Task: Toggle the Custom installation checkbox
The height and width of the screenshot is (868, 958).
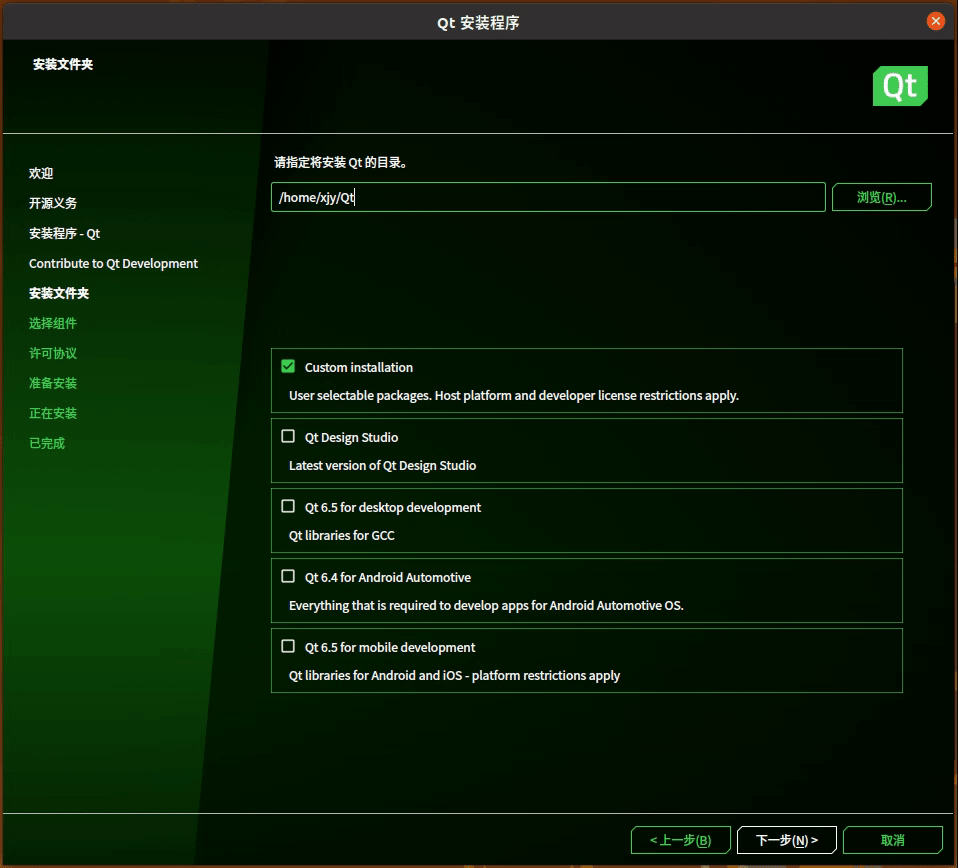Action: [x=288, y=367]
